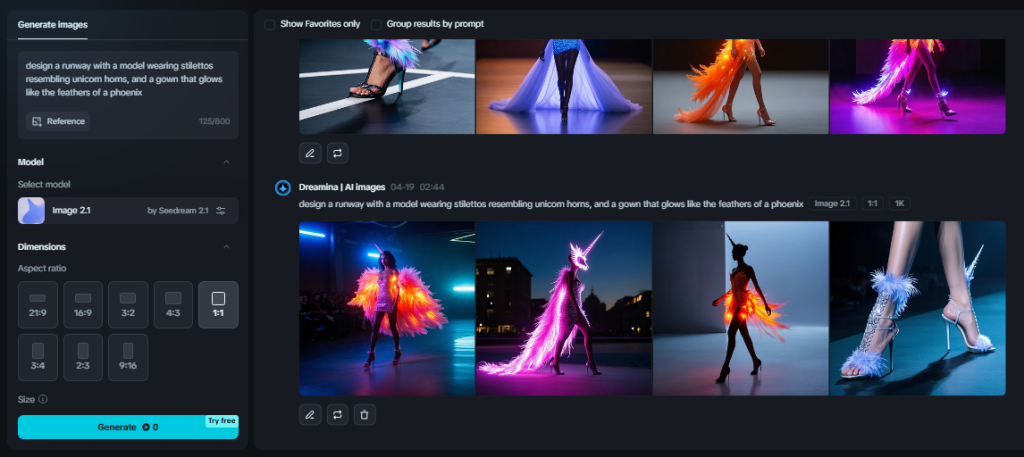1024x457 pixels.
Task: Click regenerate icon below lower image row
Action: pyautogui.click(x=337, y=415)
